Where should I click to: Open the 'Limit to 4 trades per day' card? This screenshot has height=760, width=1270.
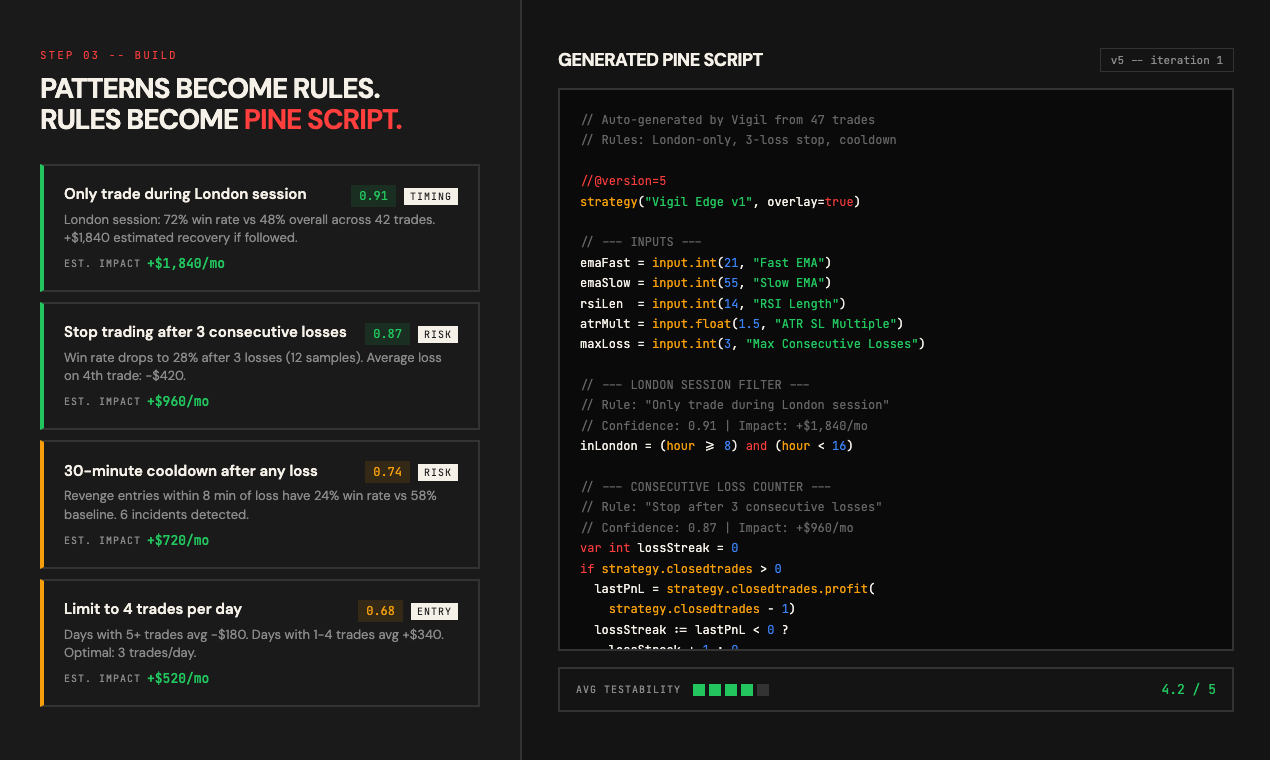260,643
